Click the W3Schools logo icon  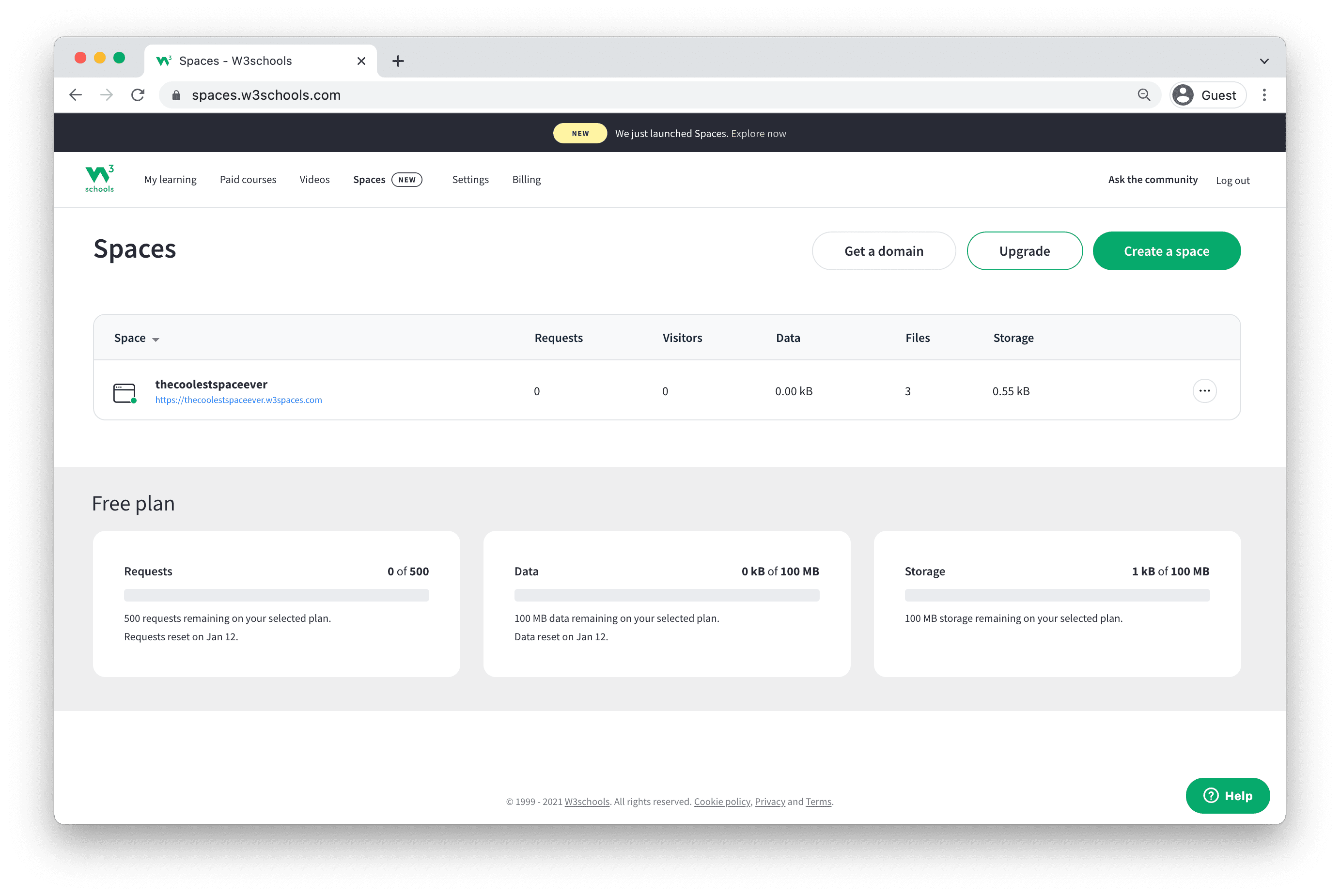pos(99,179)
